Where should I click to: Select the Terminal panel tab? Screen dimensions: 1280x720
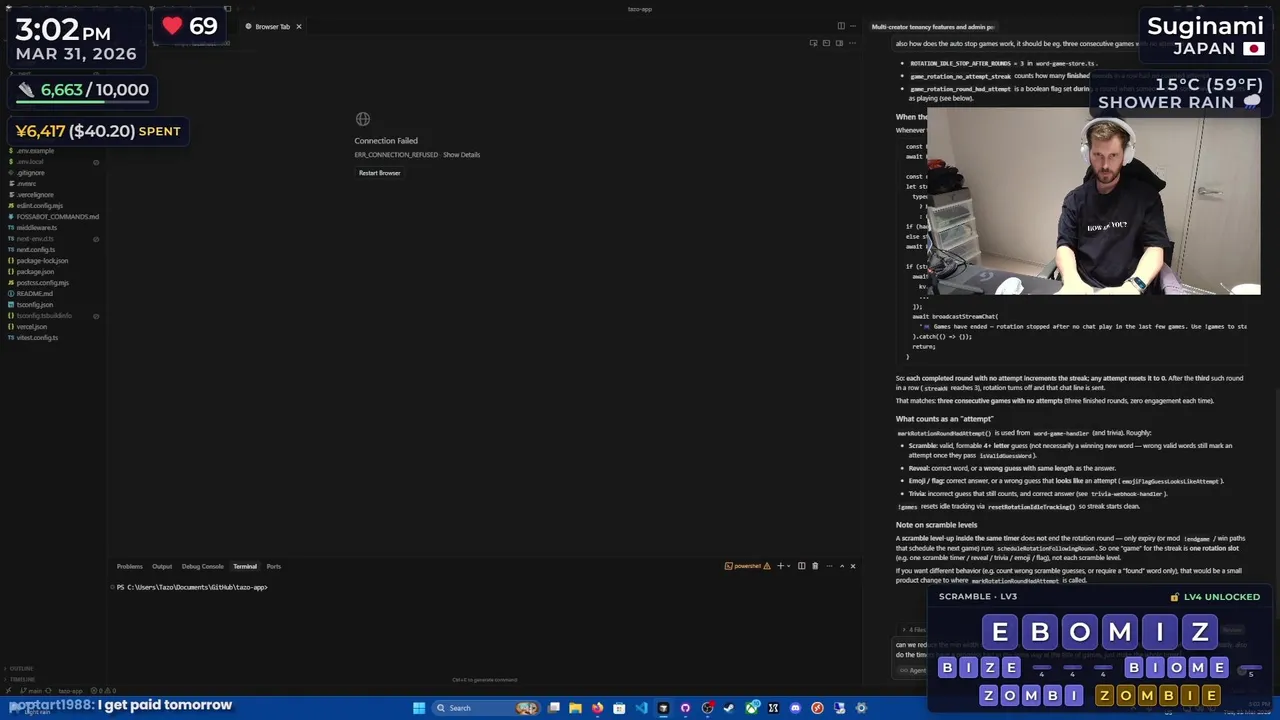[245, 567]
